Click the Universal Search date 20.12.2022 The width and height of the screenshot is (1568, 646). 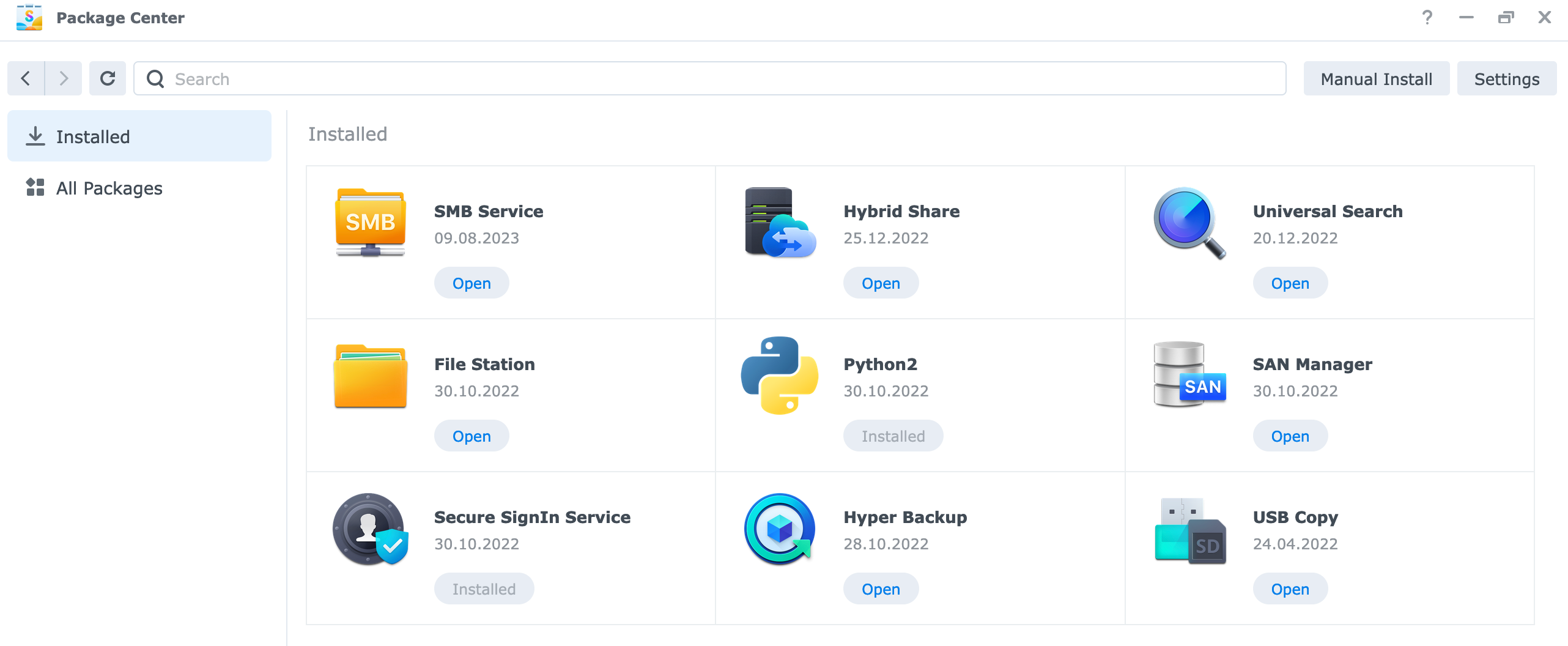(x=1295, y=238)
